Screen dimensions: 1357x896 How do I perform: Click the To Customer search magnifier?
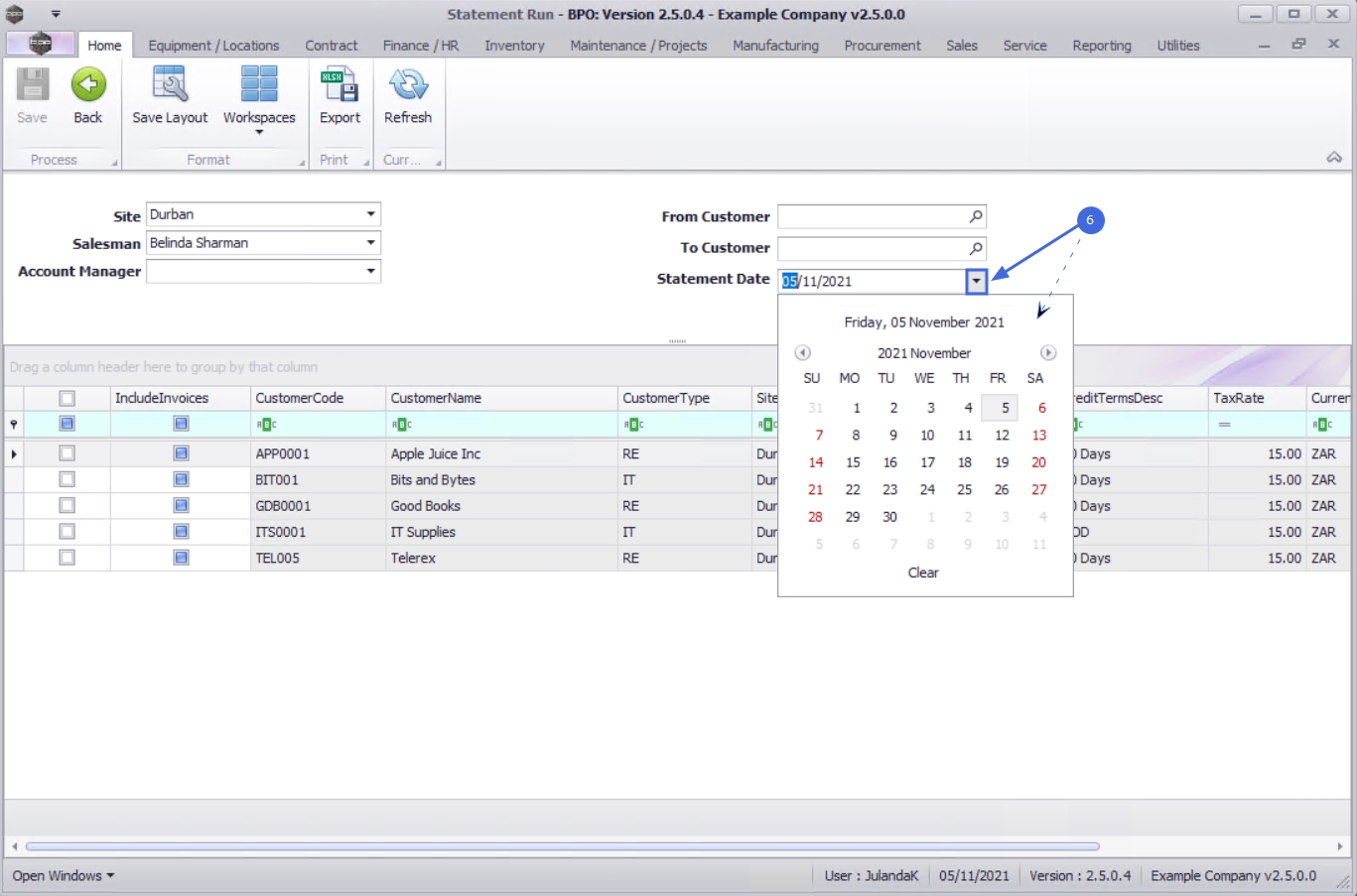[976, 248]
